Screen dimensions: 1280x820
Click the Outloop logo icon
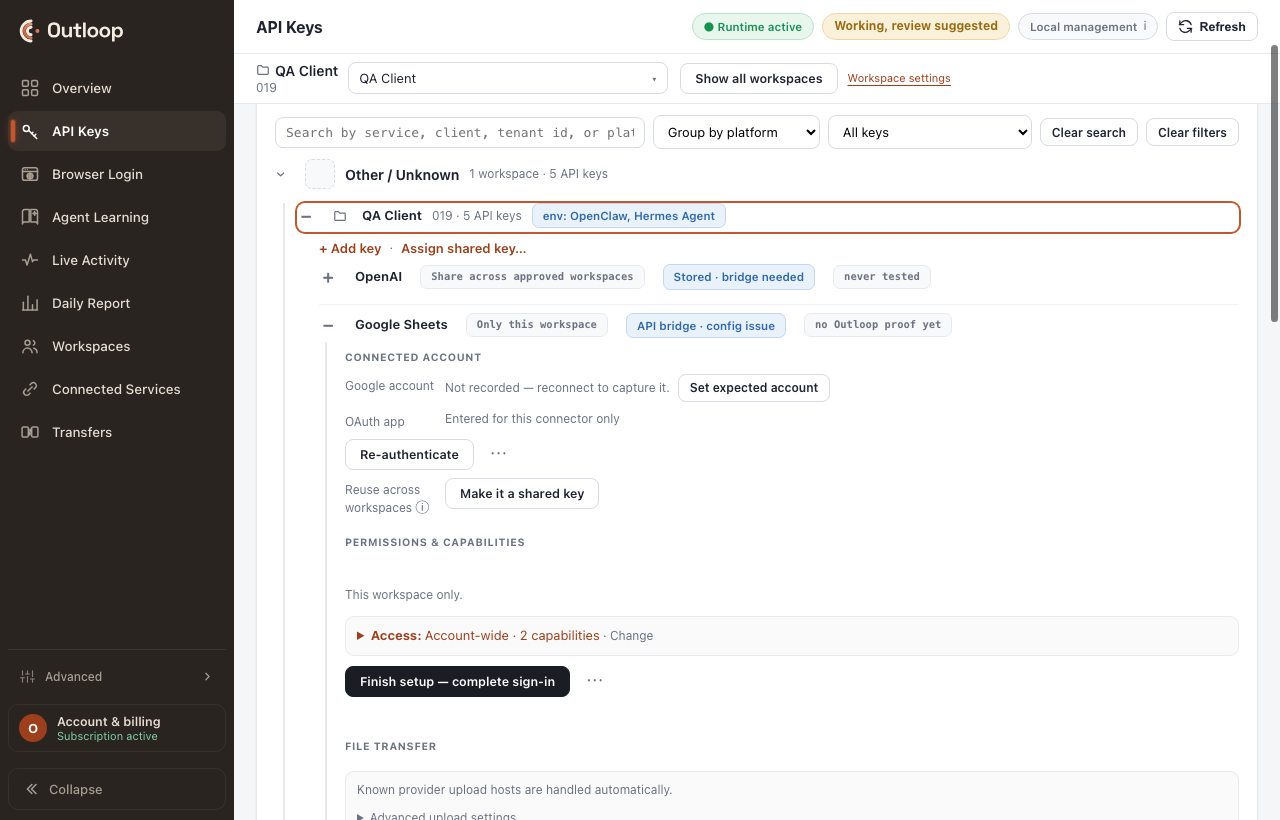click(x=30, y=31)
